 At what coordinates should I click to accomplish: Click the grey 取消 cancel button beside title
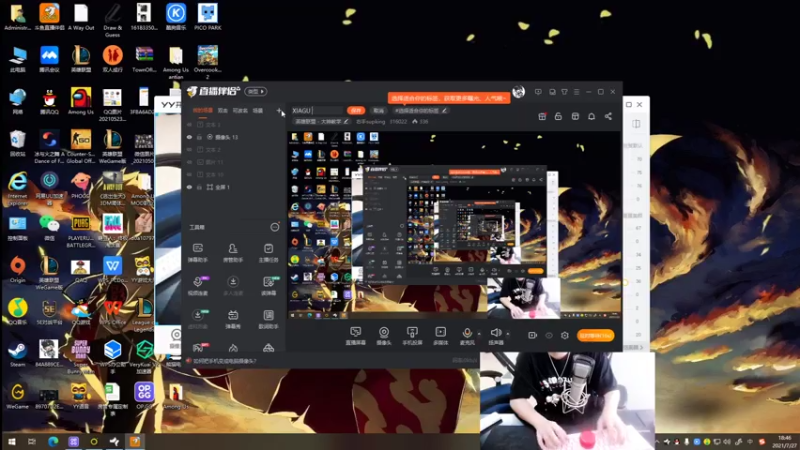(378, 110)
